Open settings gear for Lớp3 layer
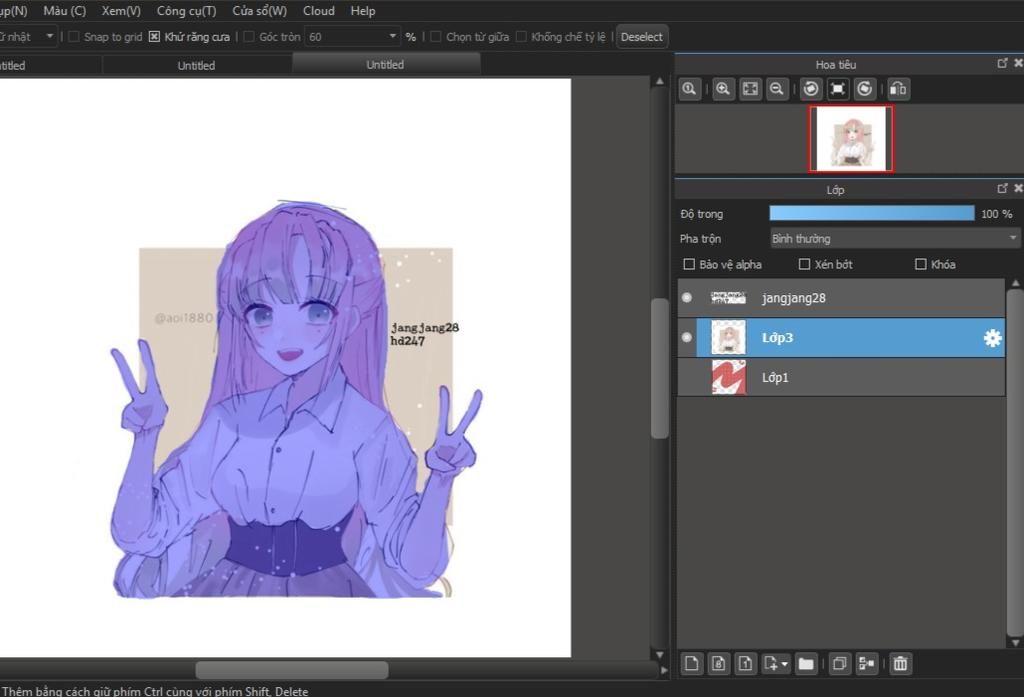Image resolution: width=1024 pixels, height=697 pixels. tap(992, 338)
